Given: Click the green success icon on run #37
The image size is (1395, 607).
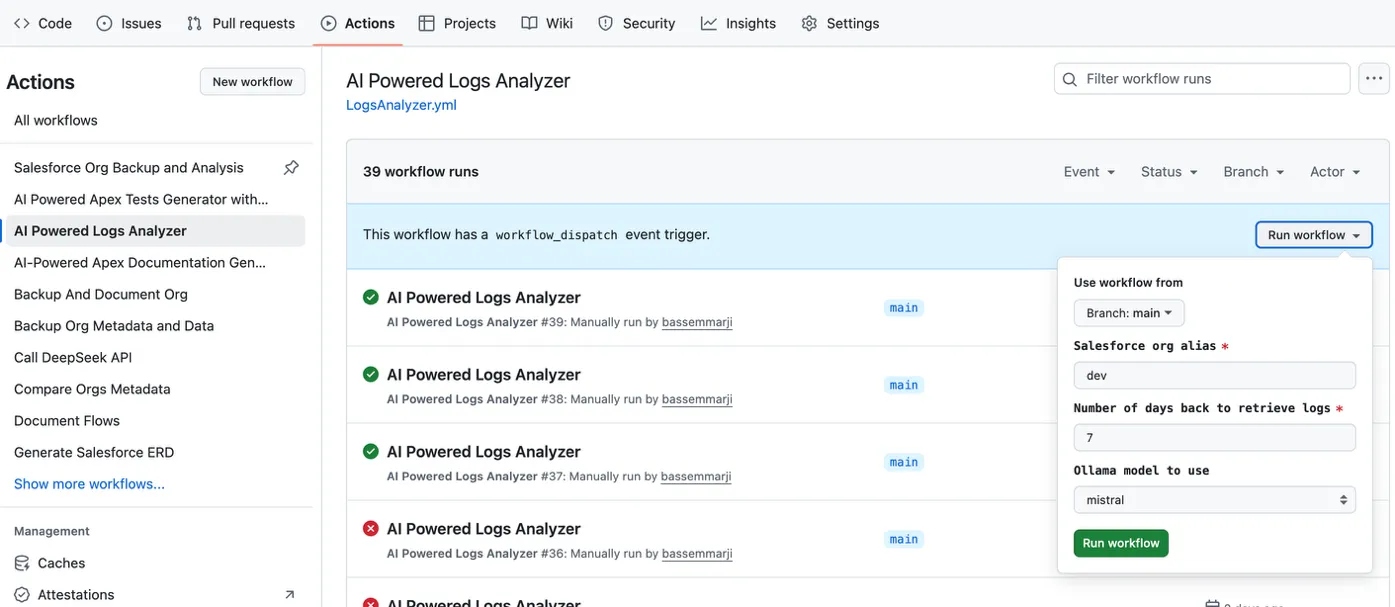Looking at the screenshot, I should (x=371, y=452).
